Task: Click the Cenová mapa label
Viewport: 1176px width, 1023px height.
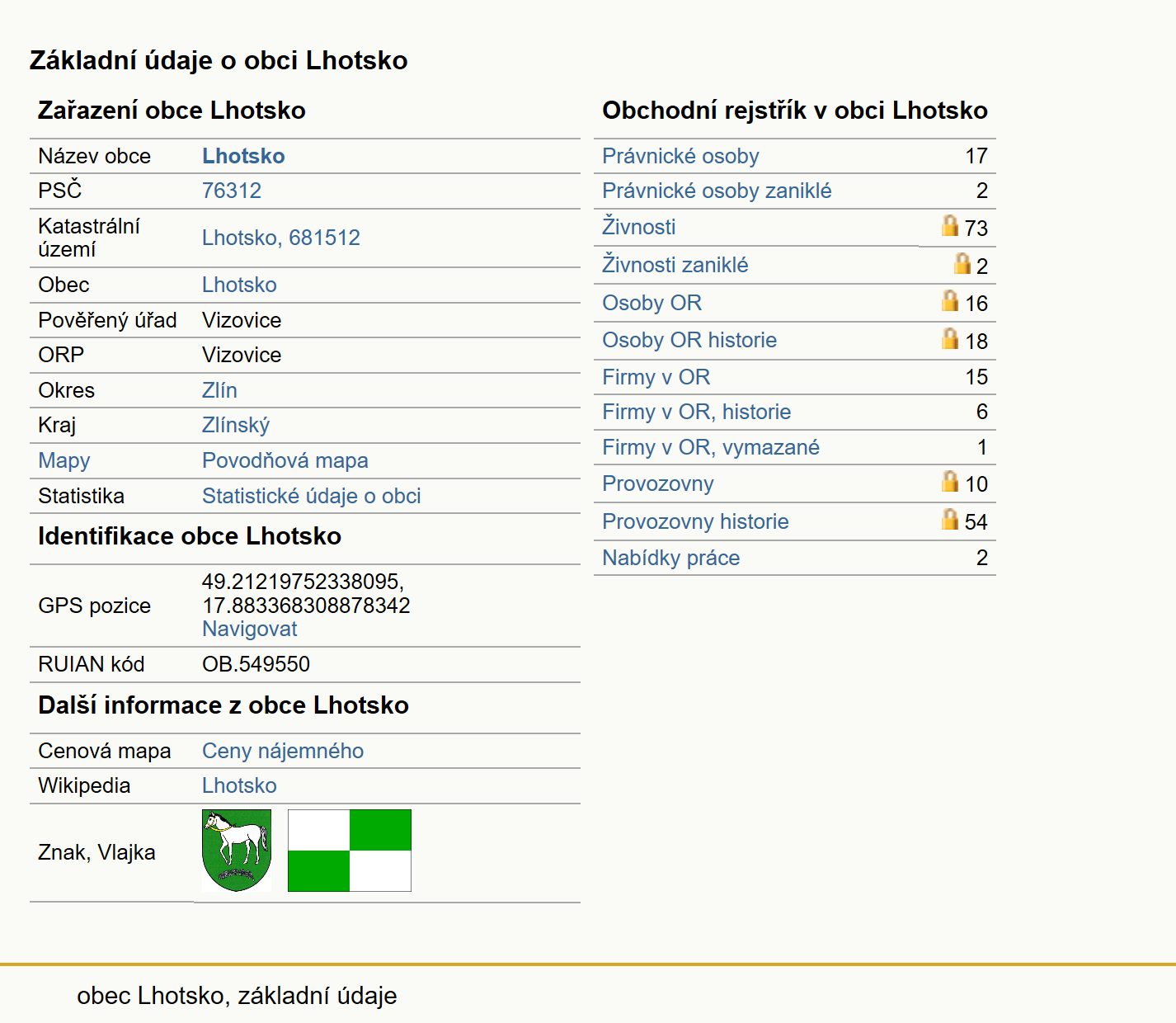Action: tap(105, 751)
